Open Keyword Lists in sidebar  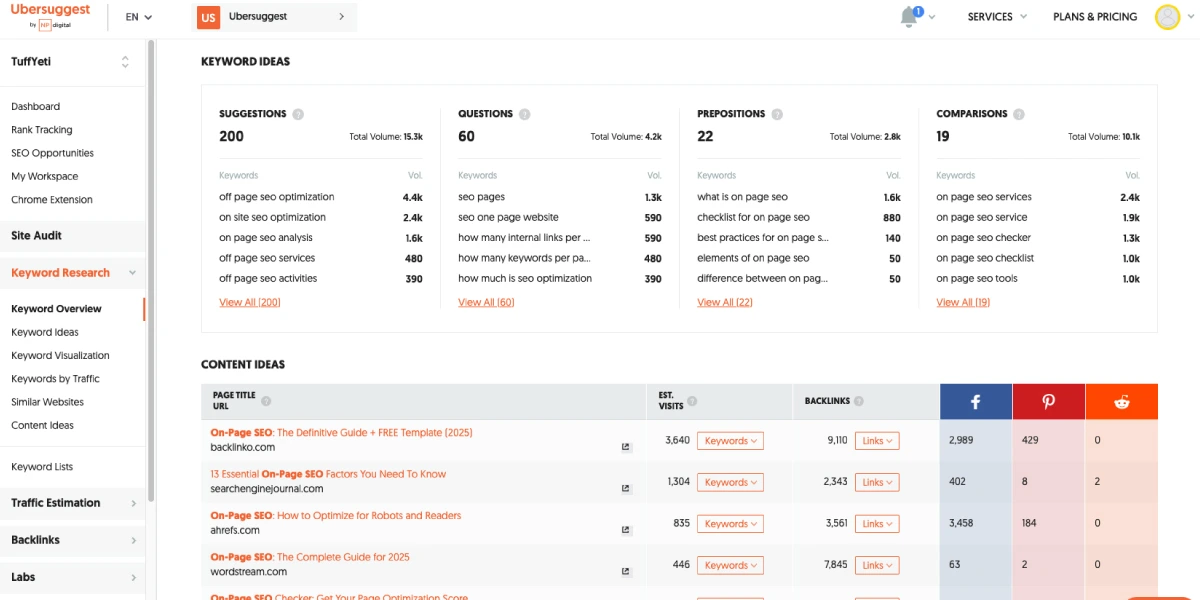[x=42, y=467]
